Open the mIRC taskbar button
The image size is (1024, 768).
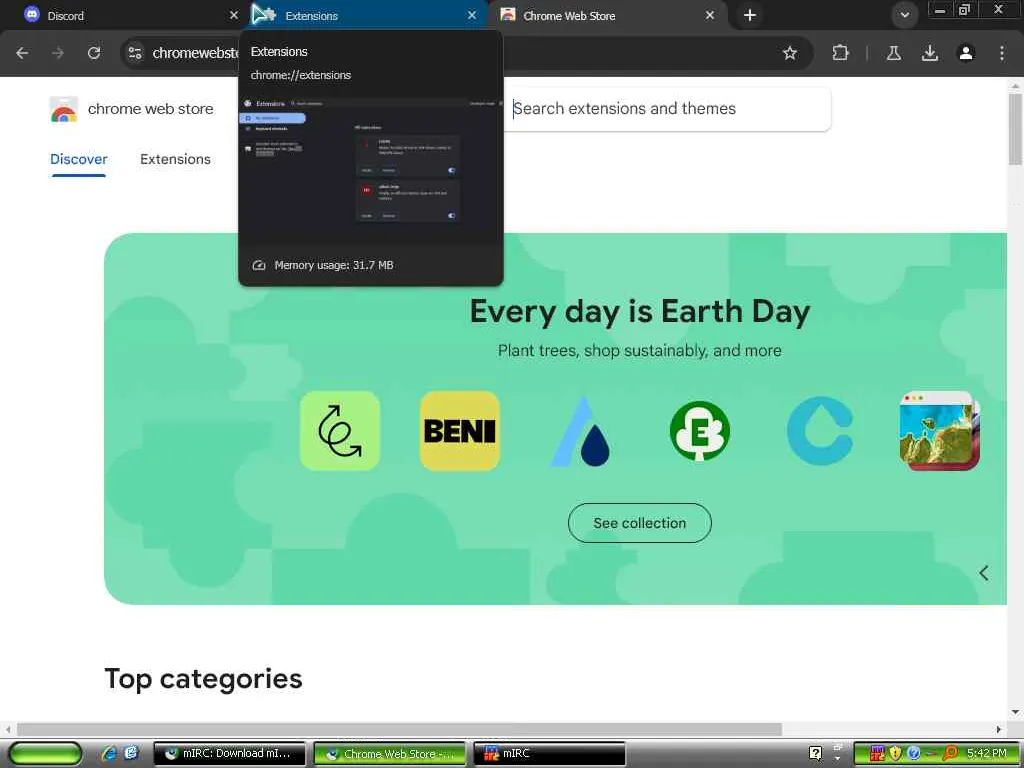point(550,754)
